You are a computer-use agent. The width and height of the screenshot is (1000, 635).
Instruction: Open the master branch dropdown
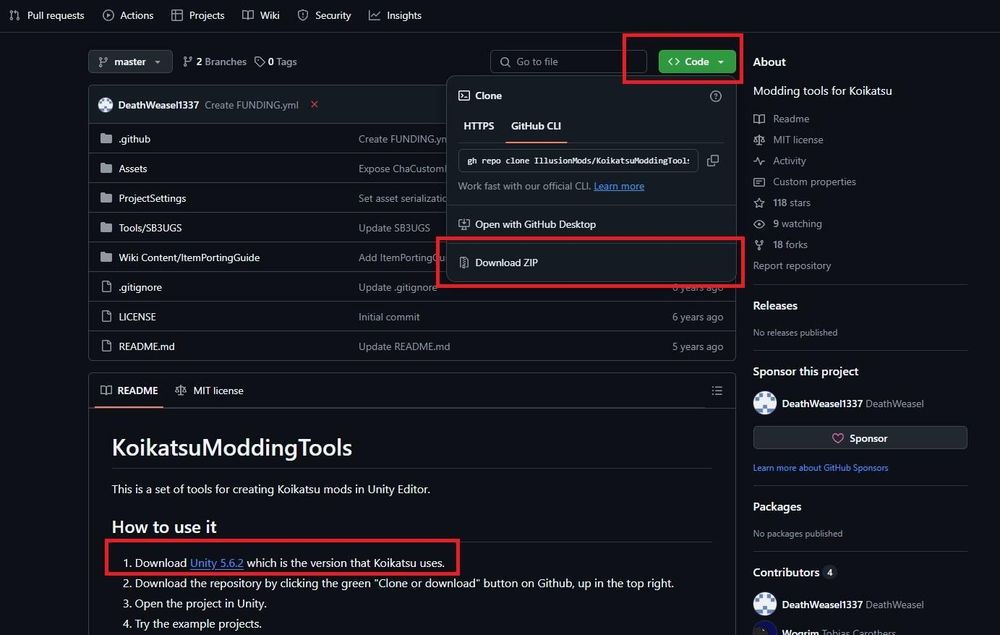point(130,61)
